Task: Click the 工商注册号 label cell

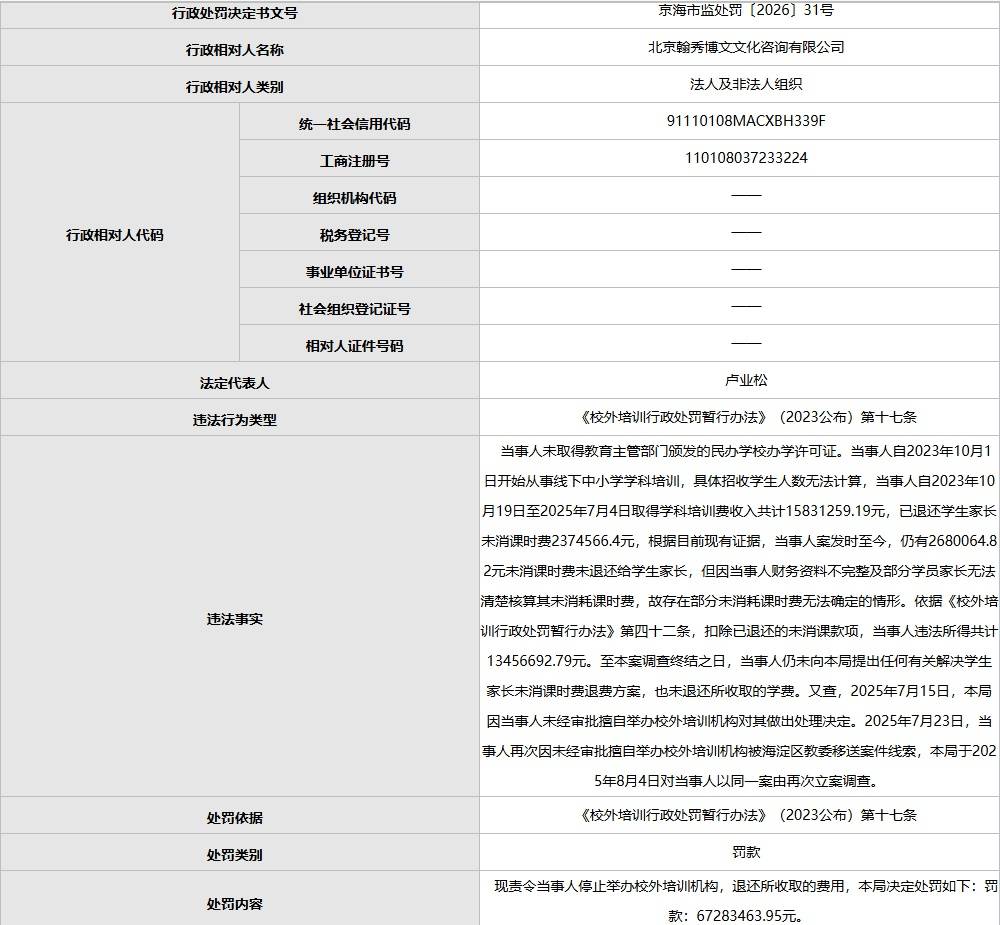Action: (x=354, y=161)
